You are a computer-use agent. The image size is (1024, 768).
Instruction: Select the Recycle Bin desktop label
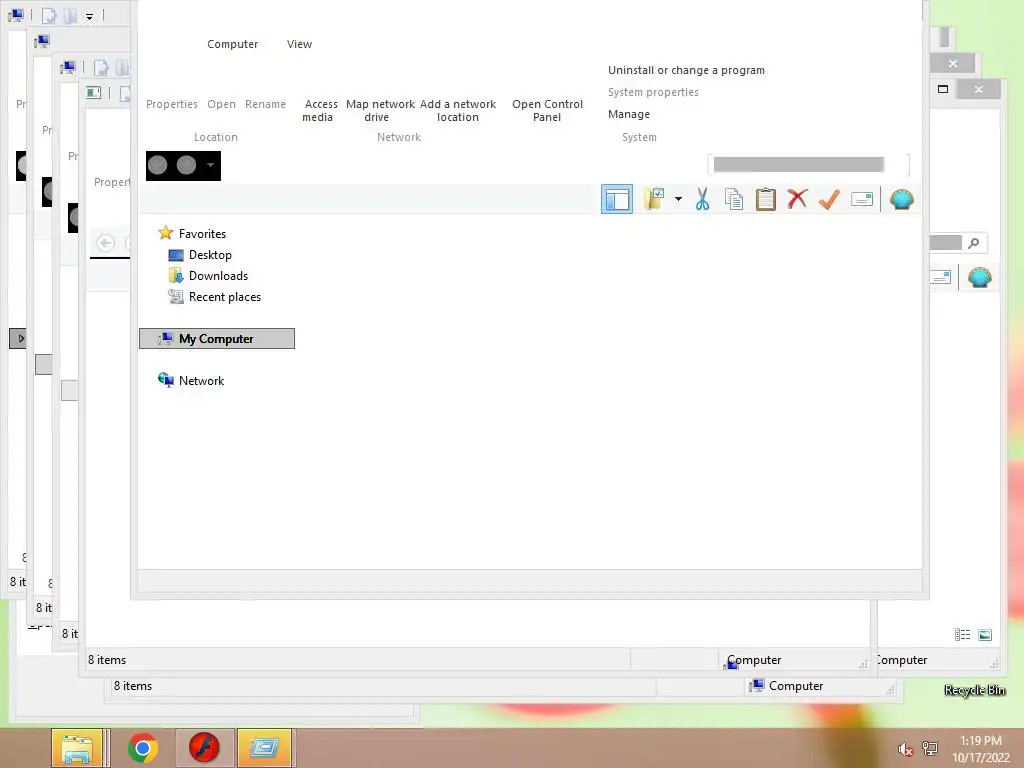pyautogui.click(x=974, y=690)
